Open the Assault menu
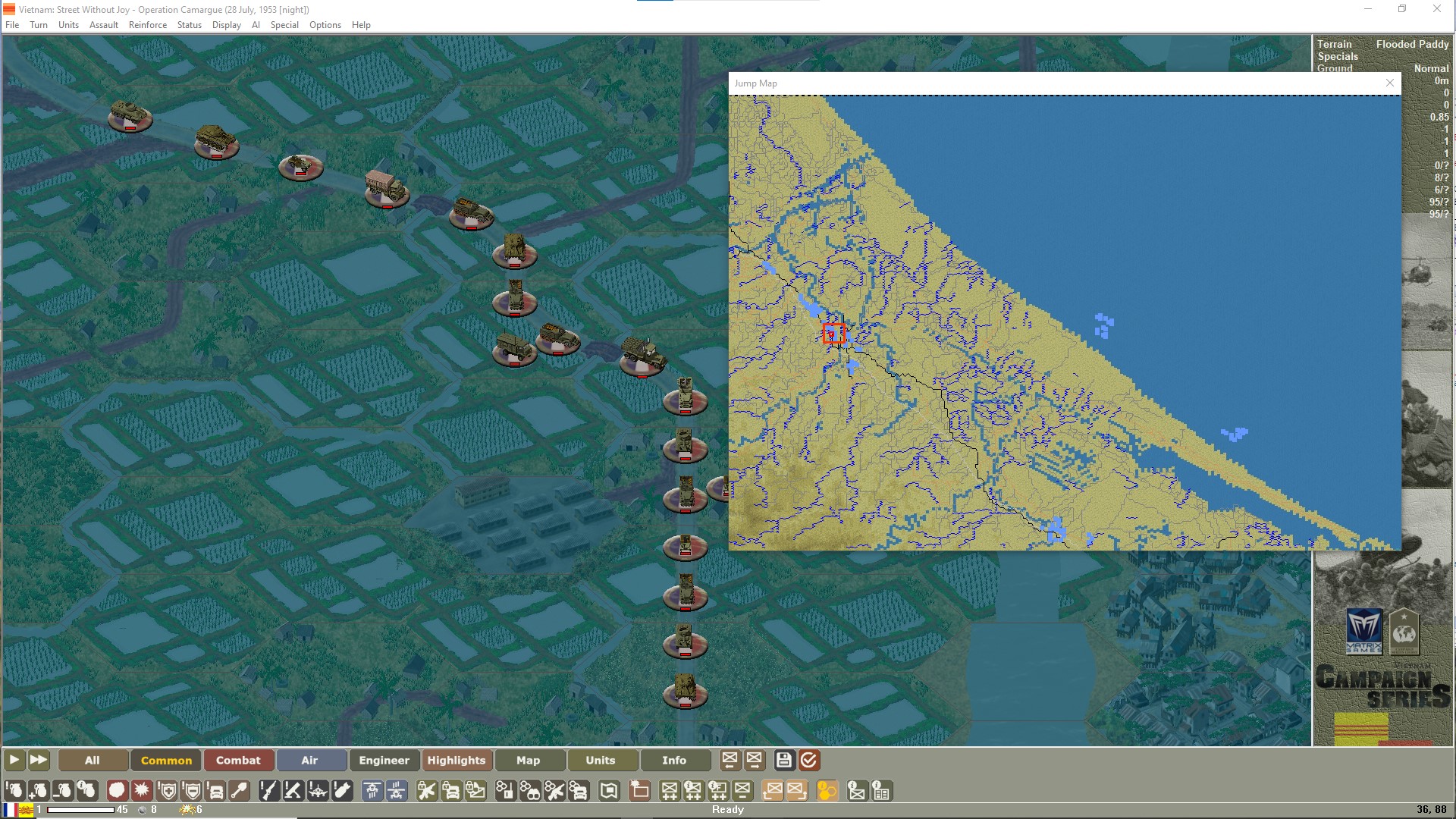Viewport: 1456px width, 819px height. tap(104, 25)
